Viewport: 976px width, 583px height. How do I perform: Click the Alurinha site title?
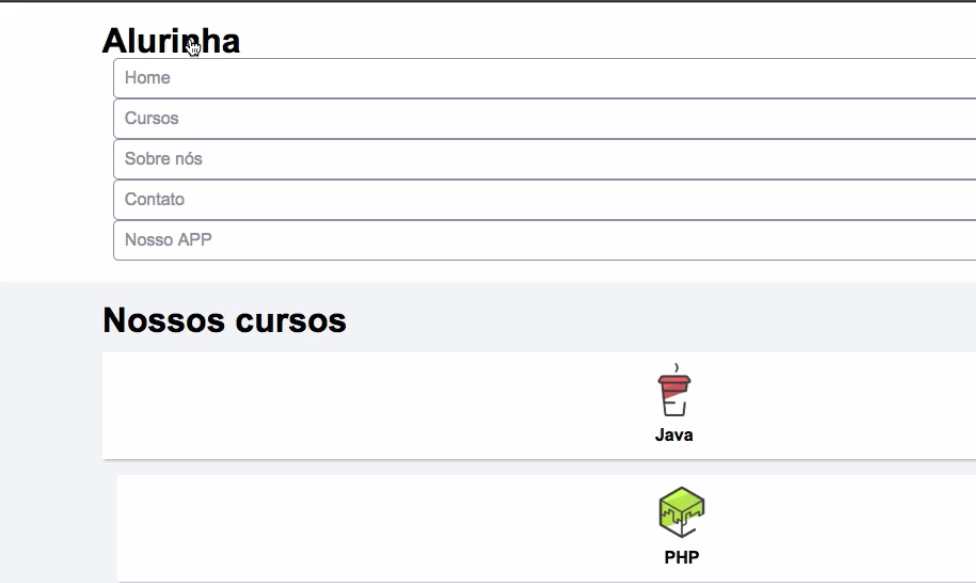[171, 42]
